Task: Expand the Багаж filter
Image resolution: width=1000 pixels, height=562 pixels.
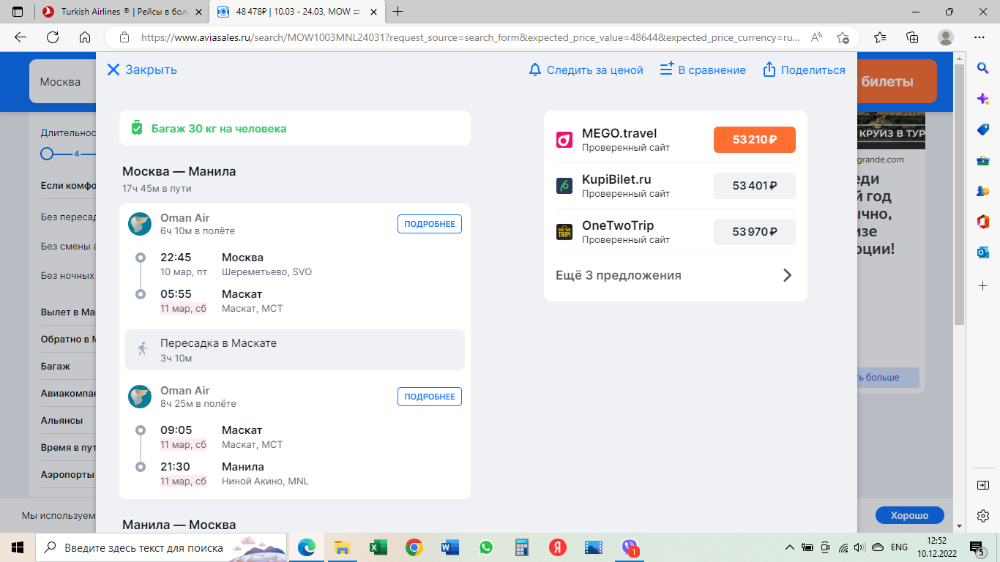Action: [x=55, y=366]
